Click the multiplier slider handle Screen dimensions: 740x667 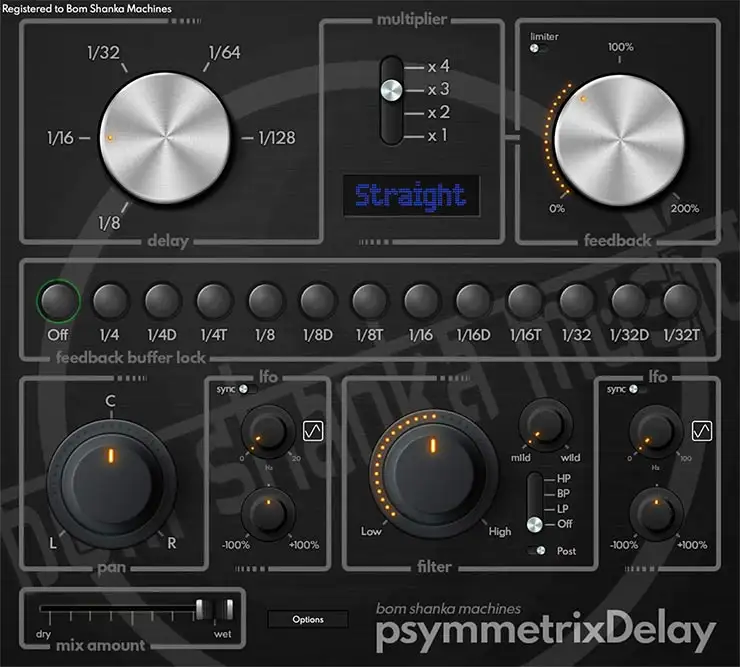coord(392,90)
